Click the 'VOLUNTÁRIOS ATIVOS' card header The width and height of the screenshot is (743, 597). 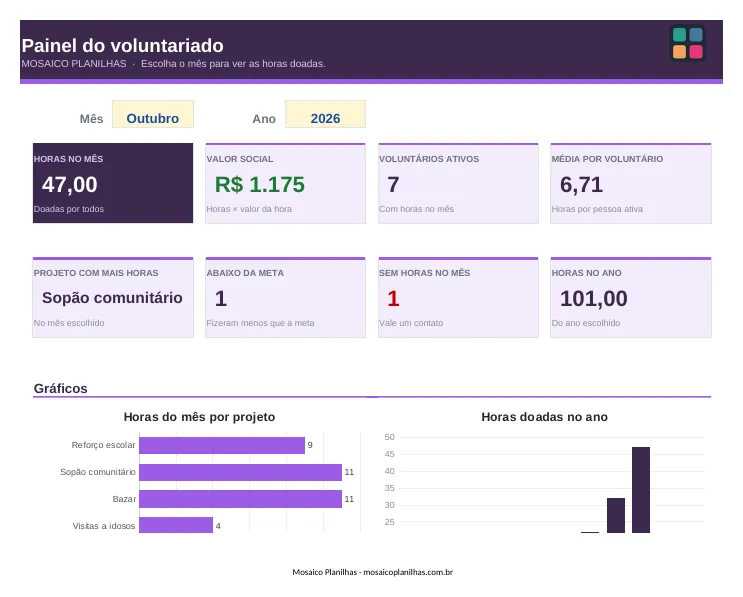pos(429,159)
